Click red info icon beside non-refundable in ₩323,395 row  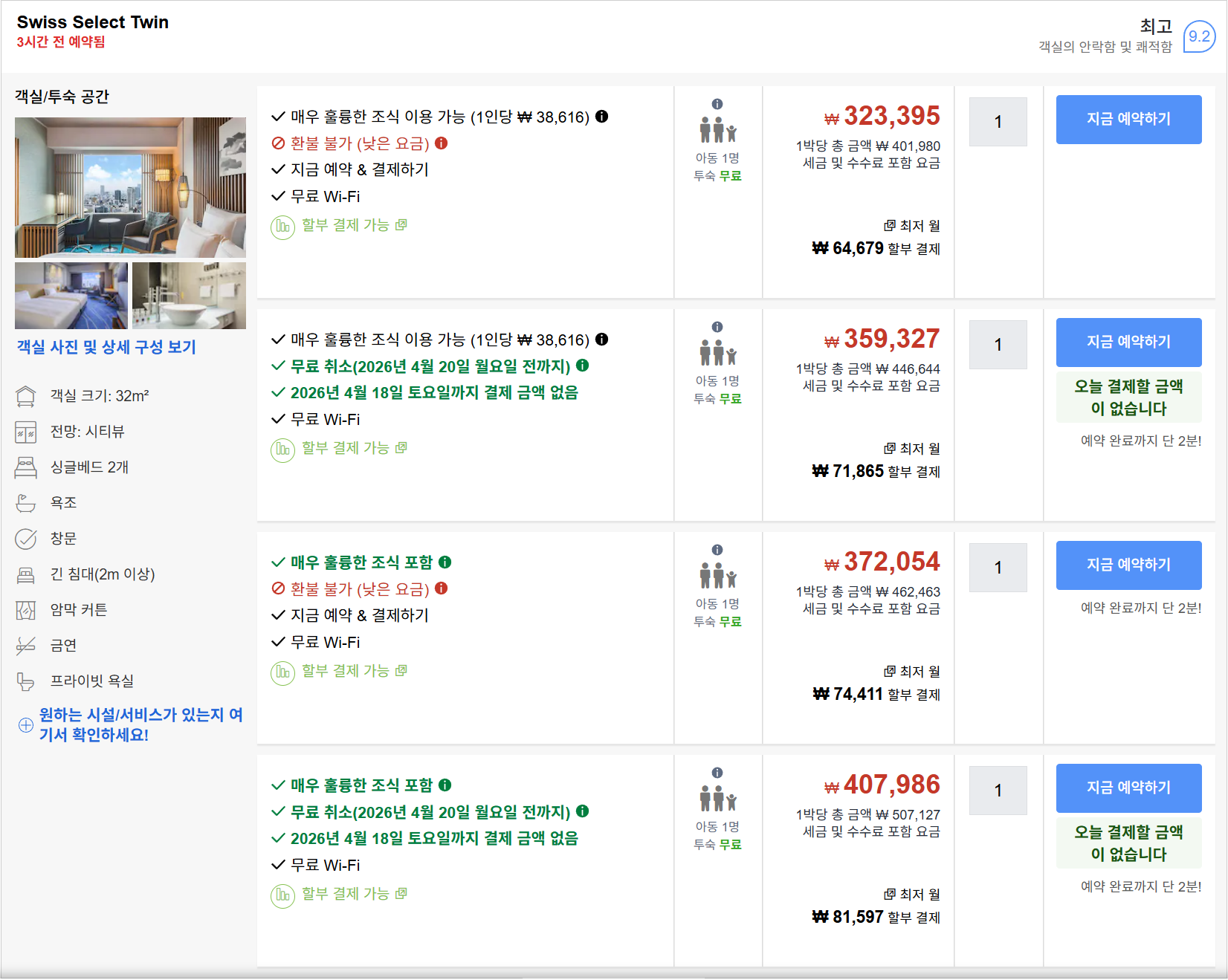tap(442, 143)
